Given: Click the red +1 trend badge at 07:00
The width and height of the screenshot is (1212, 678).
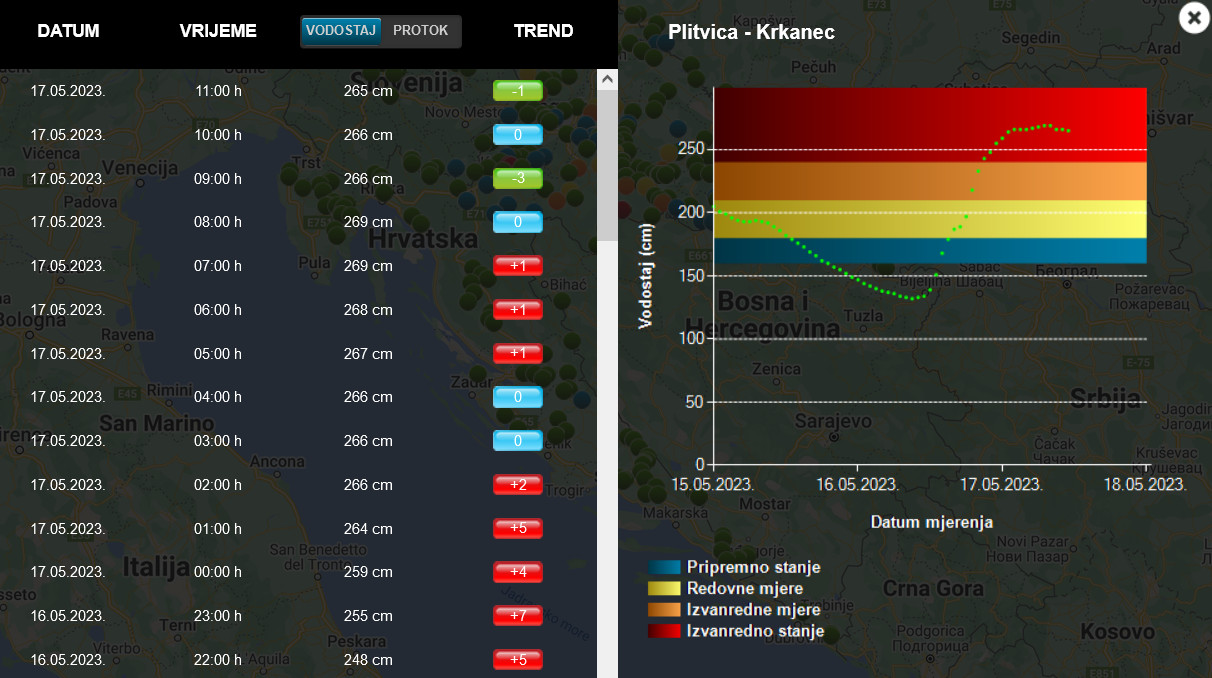Looking at the screenshot, I should 517,266.
